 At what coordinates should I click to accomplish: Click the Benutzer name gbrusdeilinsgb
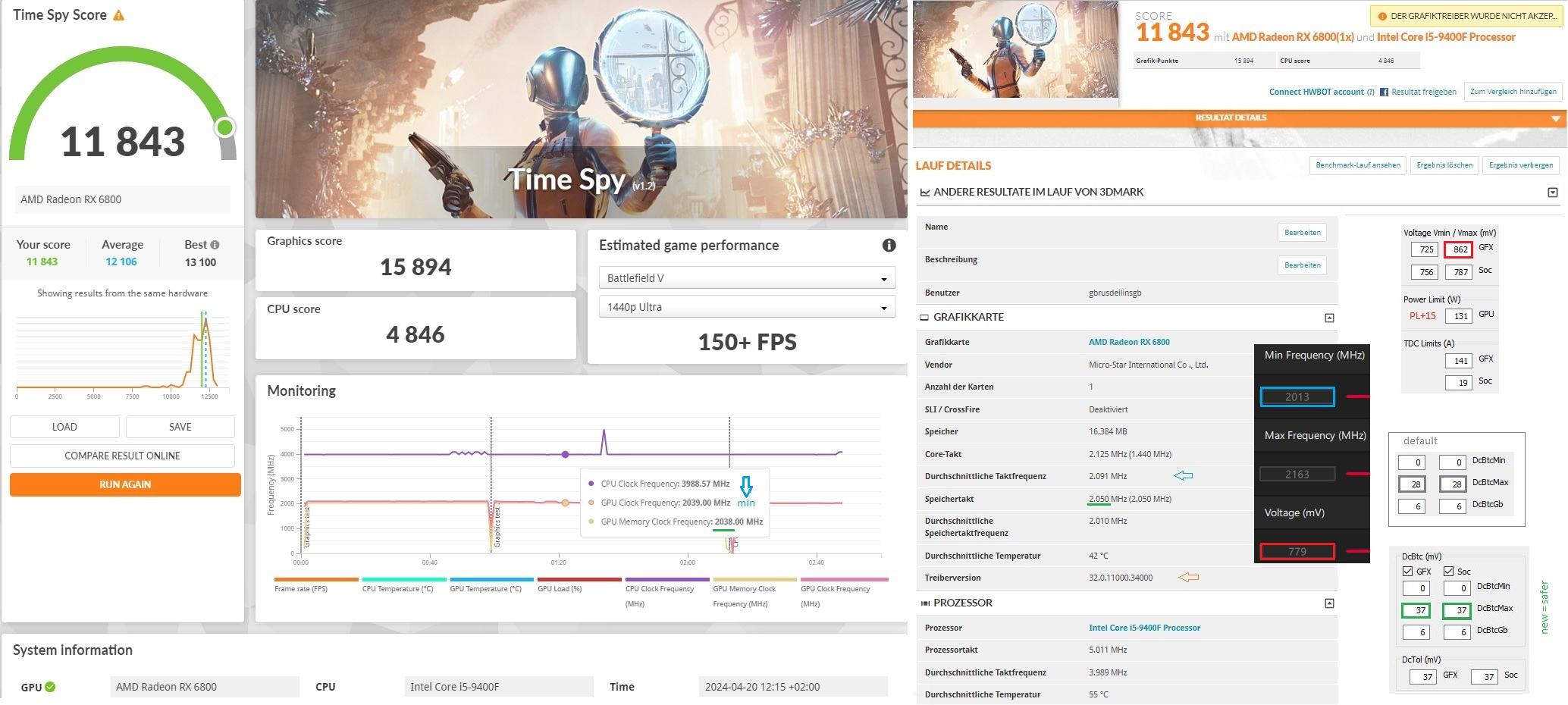[1115, 293]
